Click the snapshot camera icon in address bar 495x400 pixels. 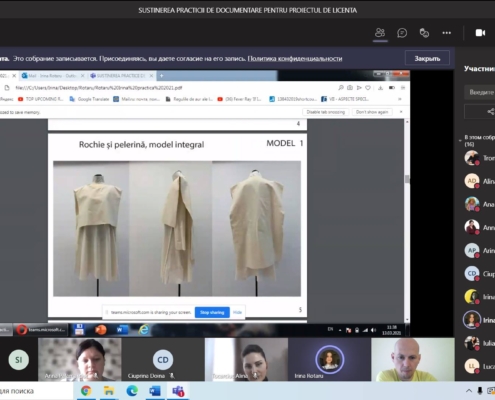350,88
